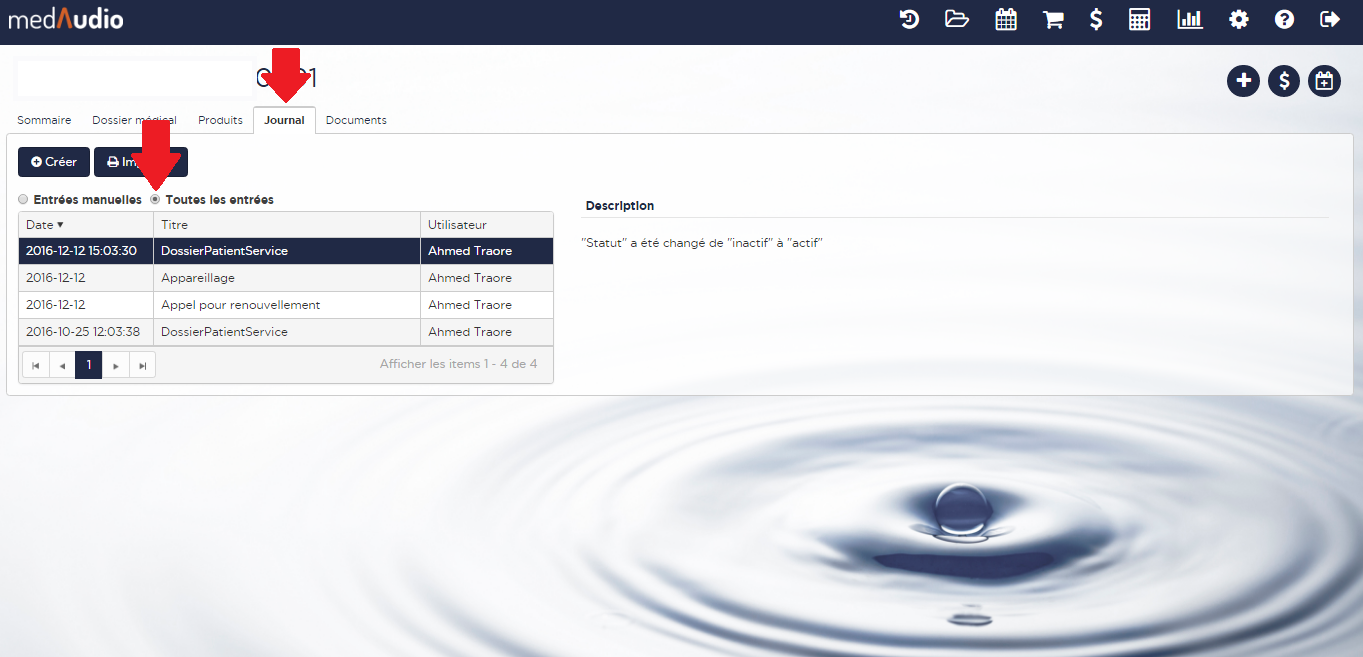Open the Sommaire tab
The height and width of the screenshot is (657, 1363).
point(44,120)
